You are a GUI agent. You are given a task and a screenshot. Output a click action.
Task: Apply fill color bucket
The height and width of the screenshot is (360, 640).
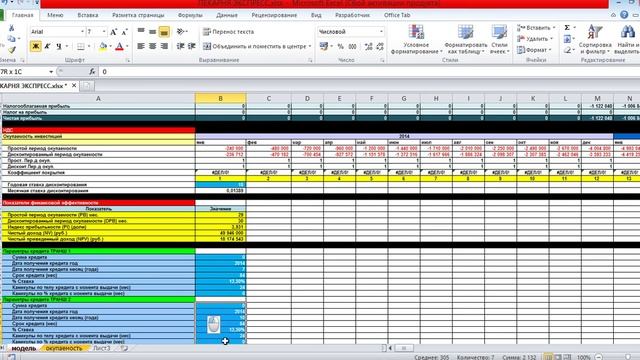[x=103, y=46]
